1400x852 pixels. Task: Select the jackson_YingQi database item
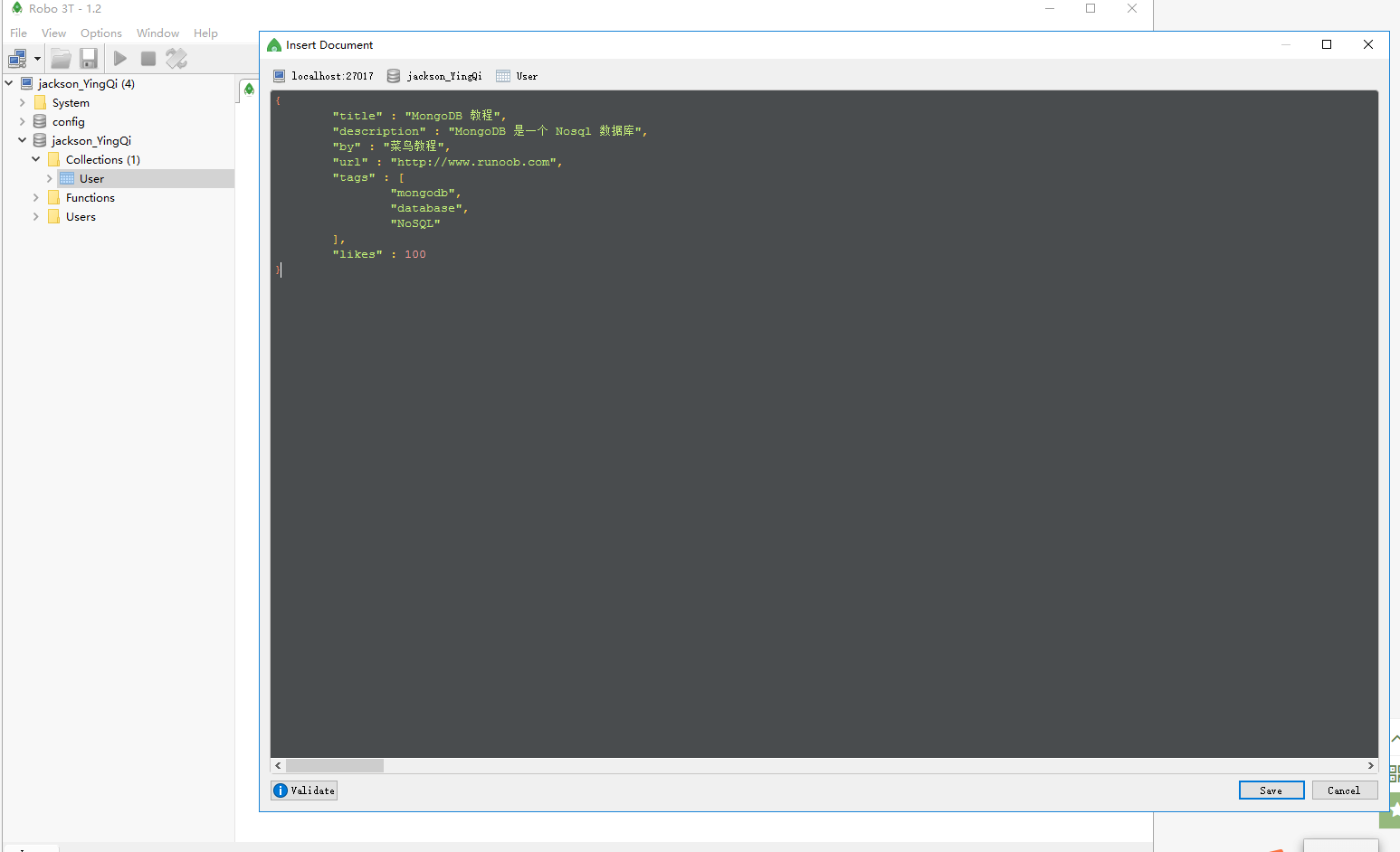coord(91,141)
